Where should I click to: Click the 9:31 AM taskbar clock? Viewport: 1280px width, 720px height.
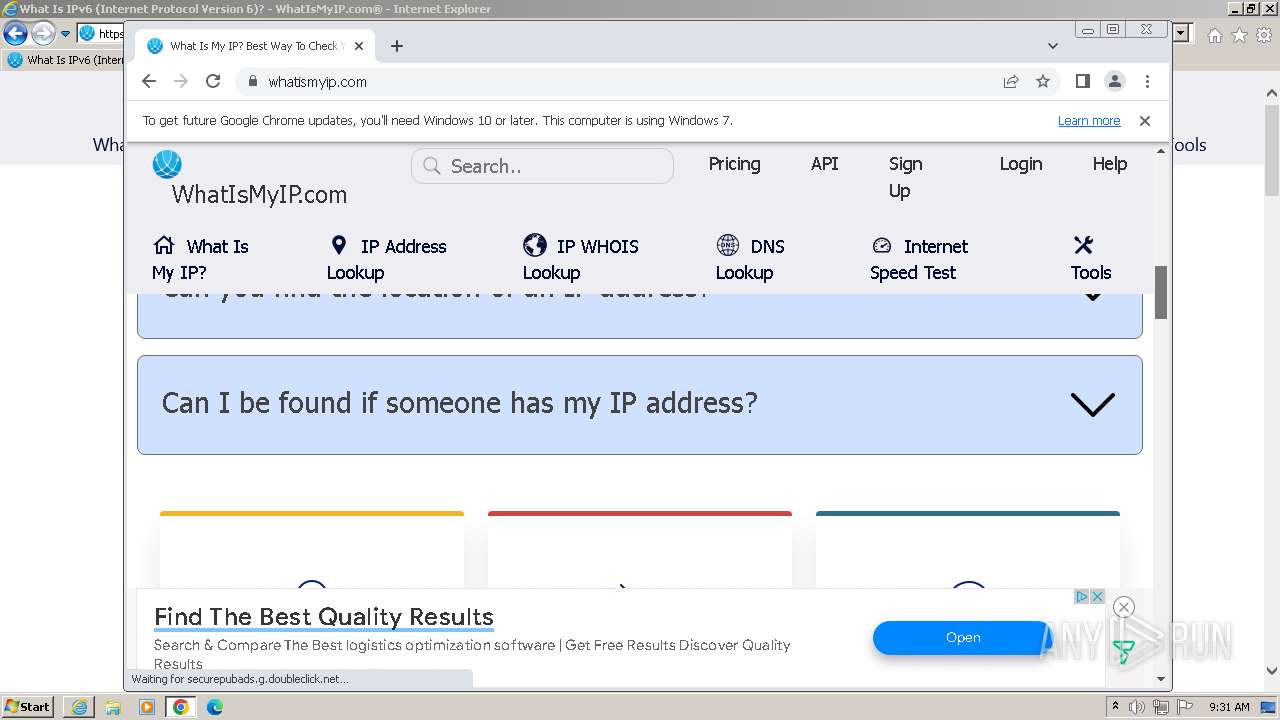coord(1229,707)
